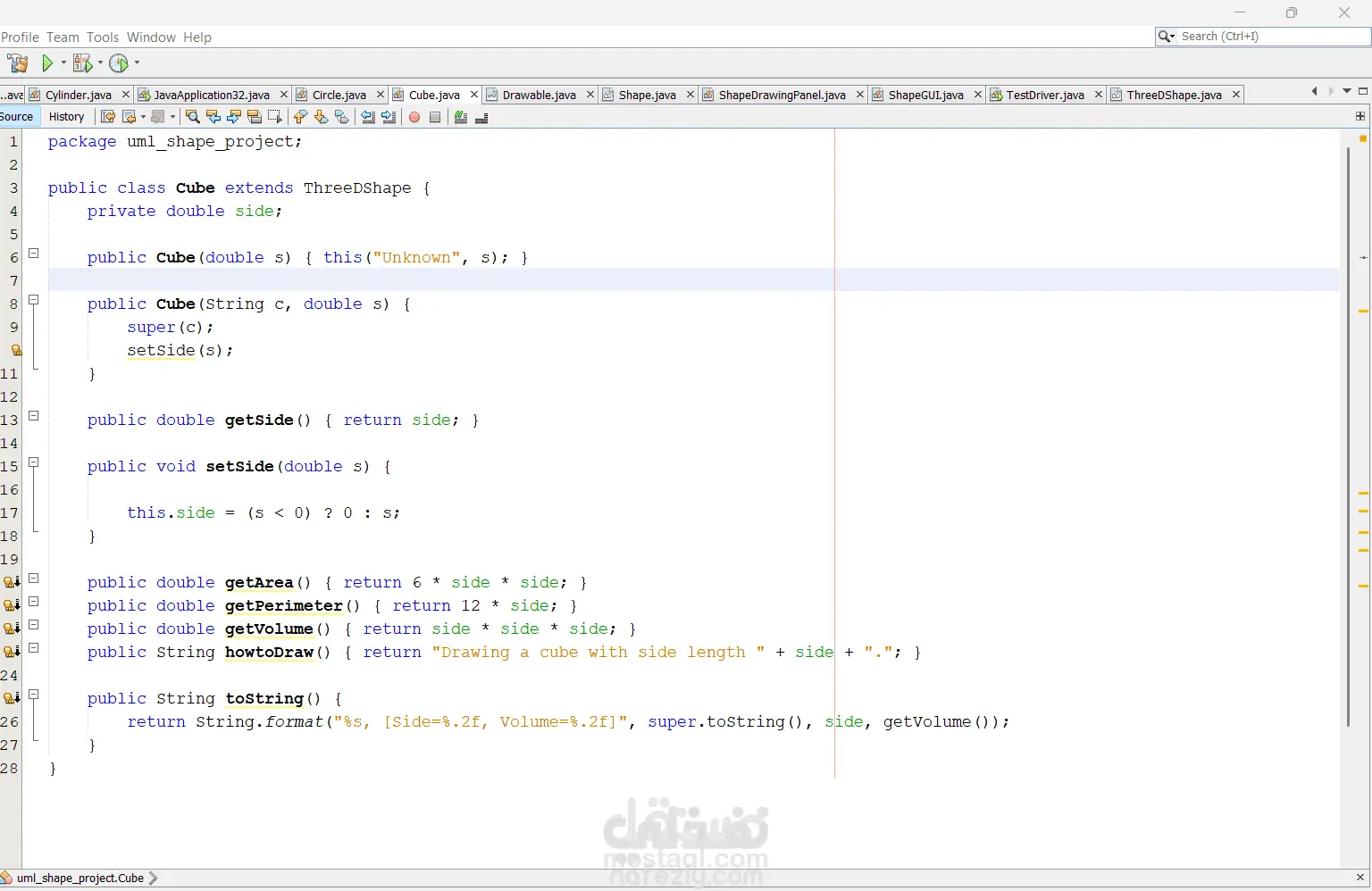This screenshot has width=1372, height=891.
Task: Open the Tools menu
Action: coord(103,37)
